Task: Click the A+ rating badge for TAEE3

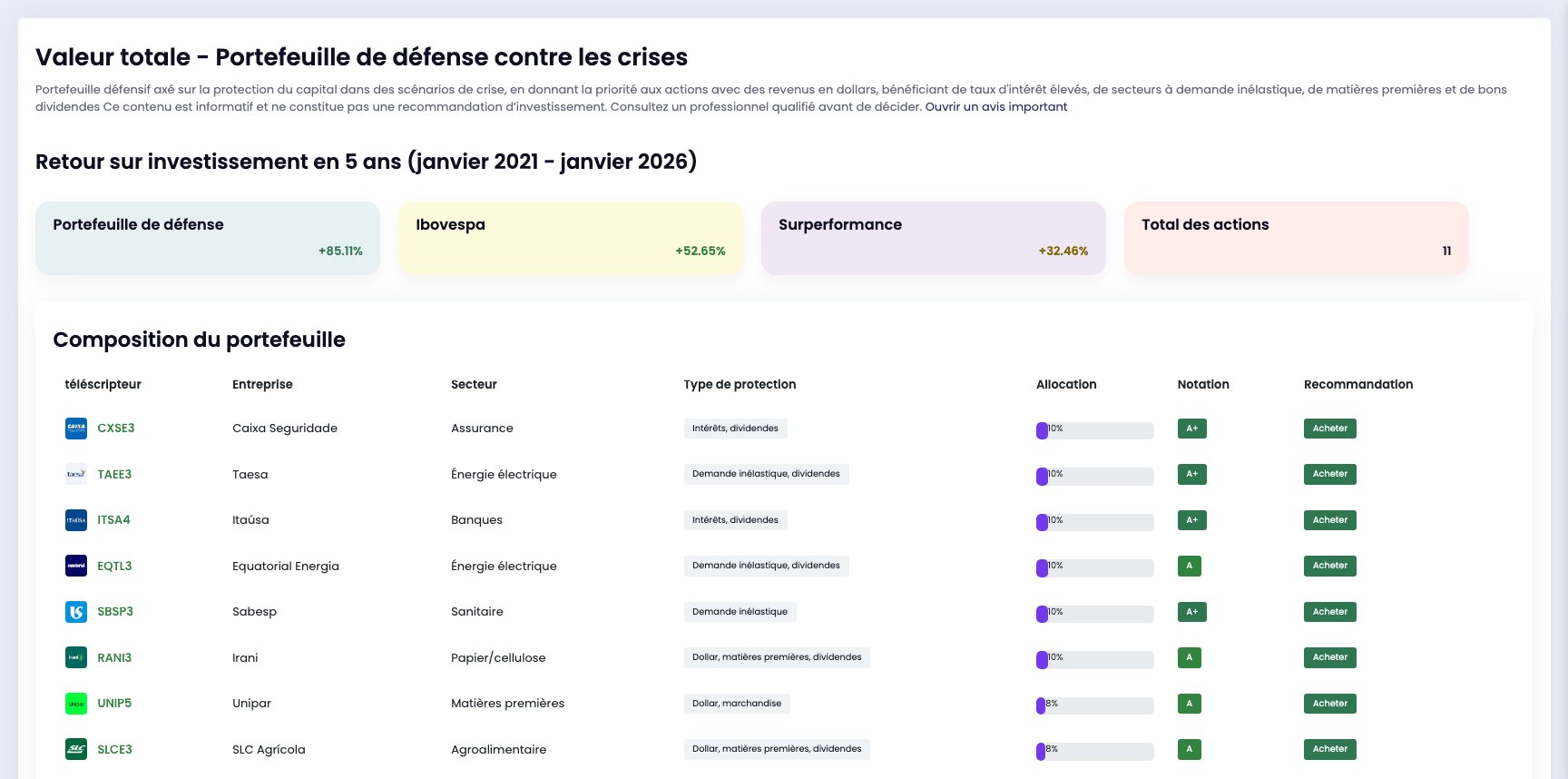Action: [1191, 474]
